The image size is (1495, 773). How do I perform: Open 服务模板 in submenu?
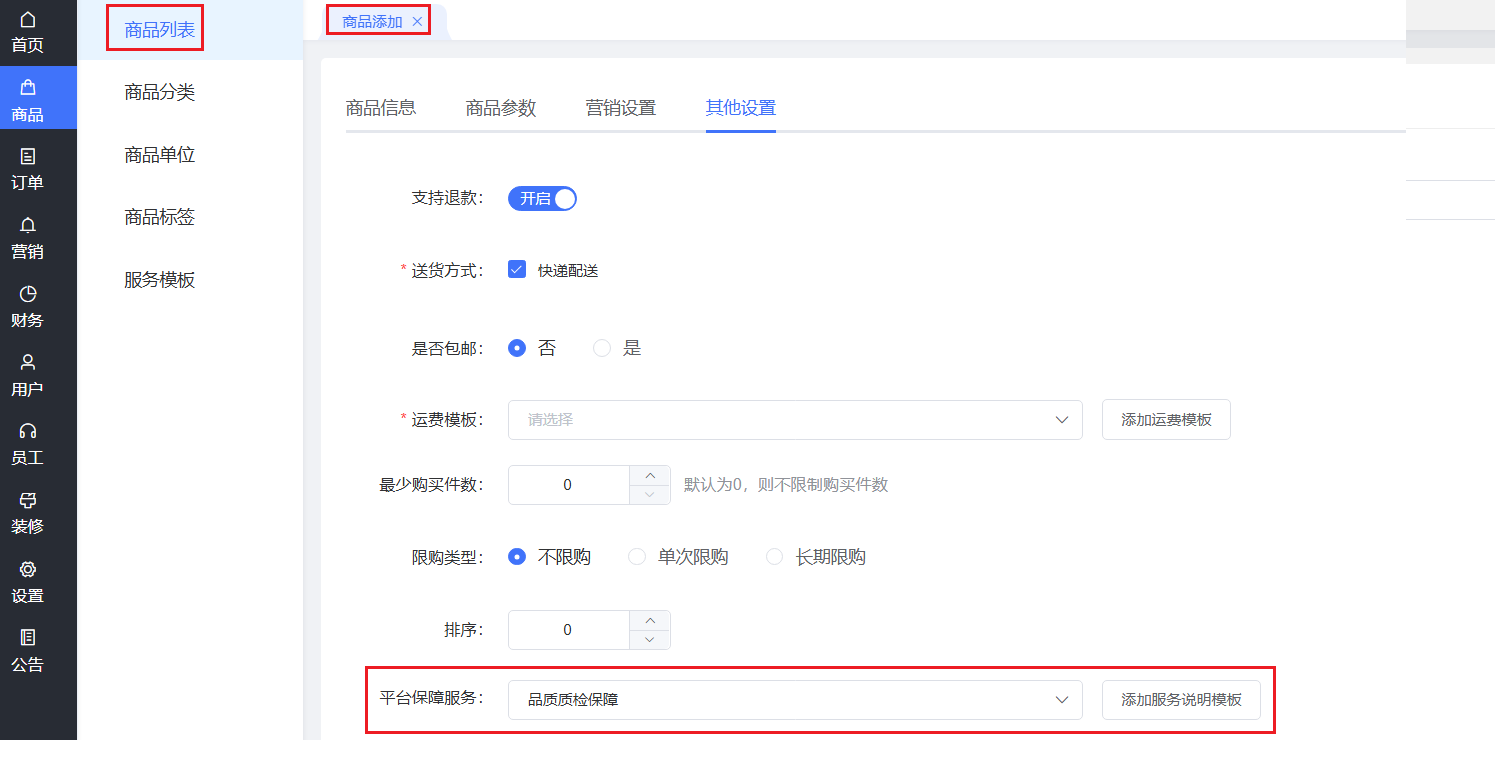pyautogui.click(x=160, y=280)
